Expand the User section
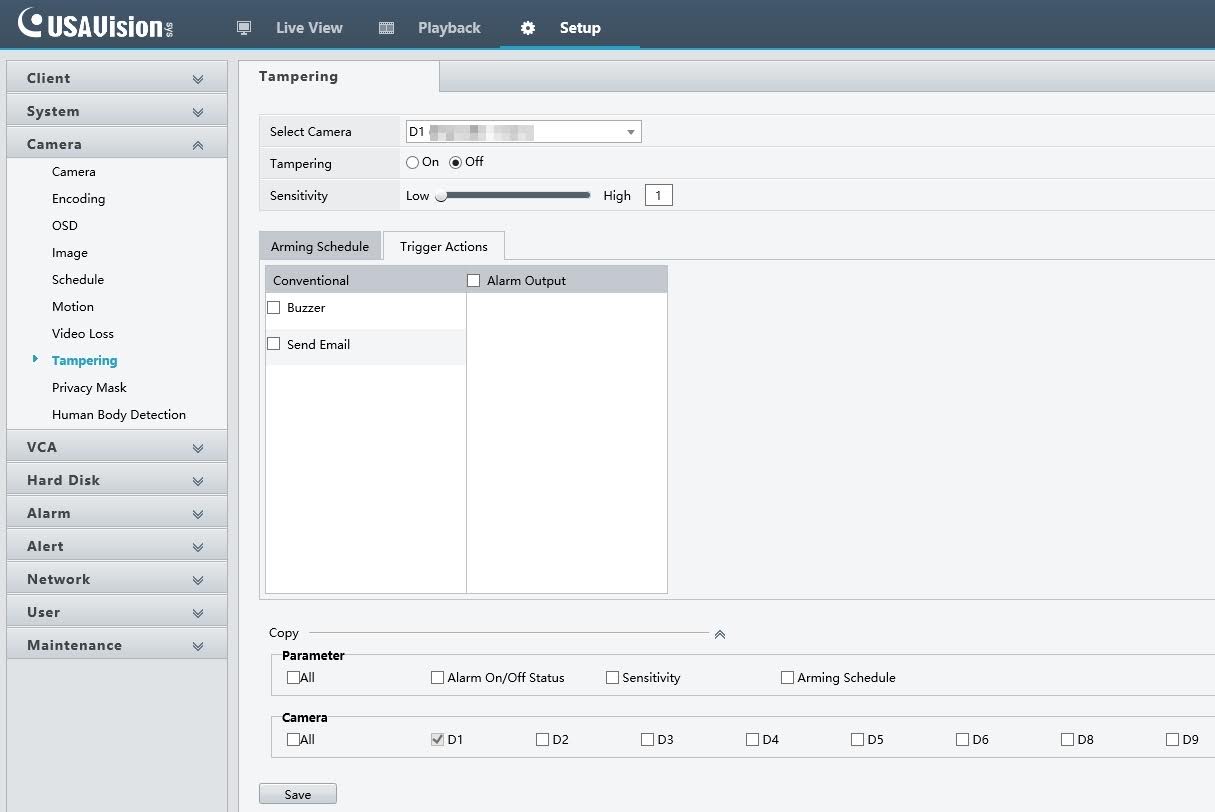Screen dimensions: 1215x812 (x=117, y=612)
